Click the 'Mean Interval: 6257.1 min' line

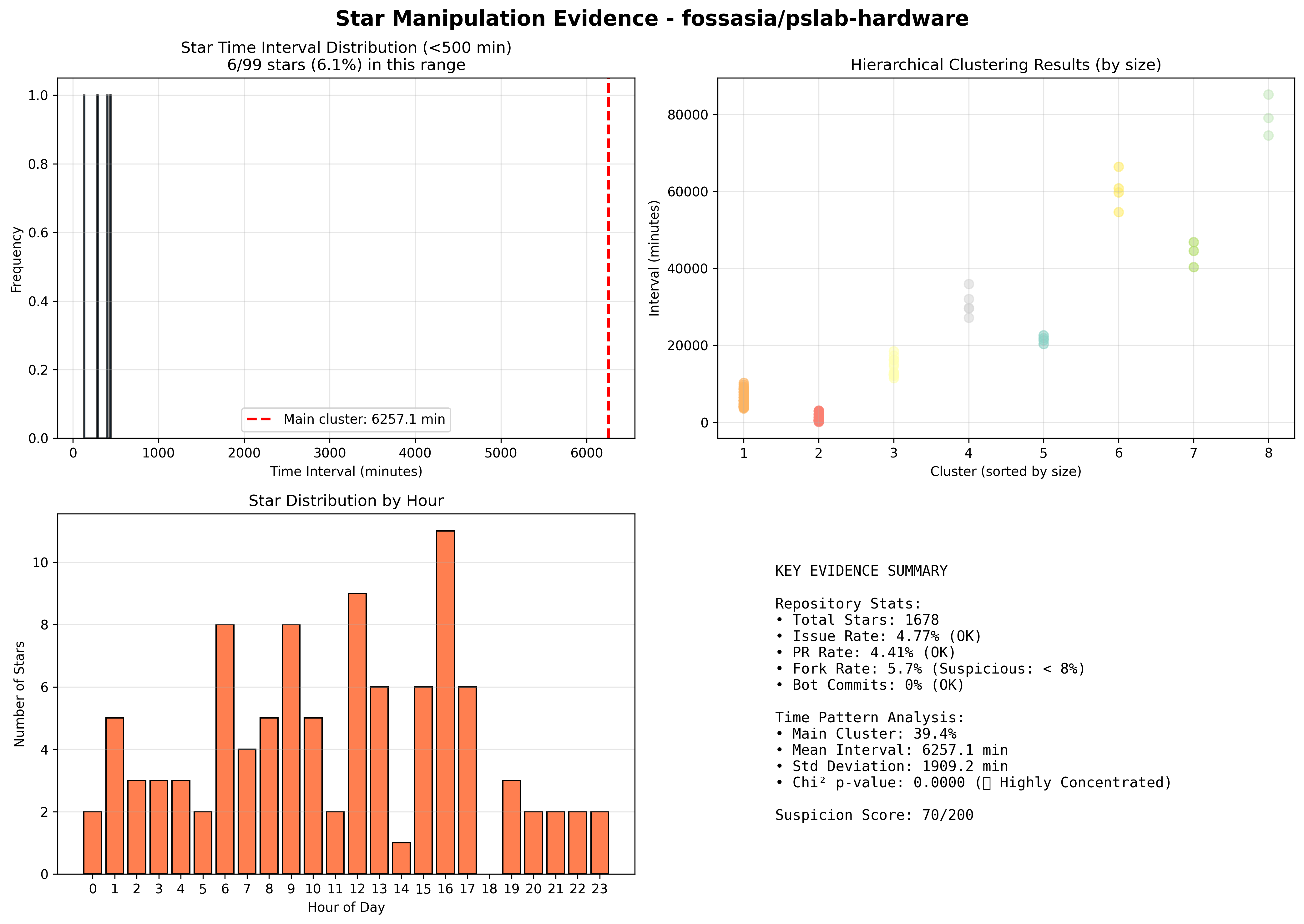pos(892,750)
